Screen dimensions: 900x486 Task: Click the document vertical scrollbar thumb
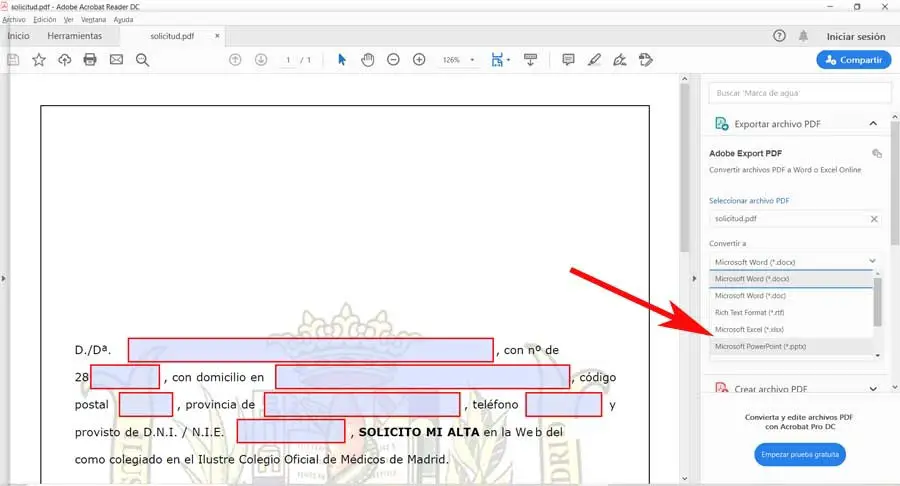684,168
